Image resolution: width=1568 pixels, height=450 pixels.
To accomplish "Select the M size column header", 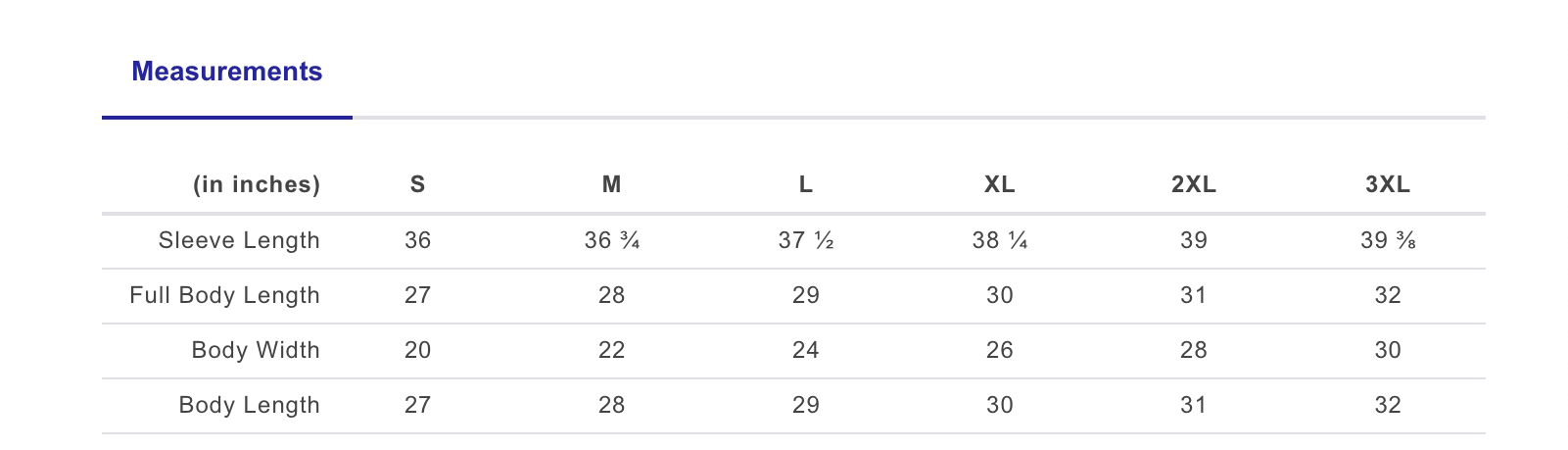I will point(611,184).
